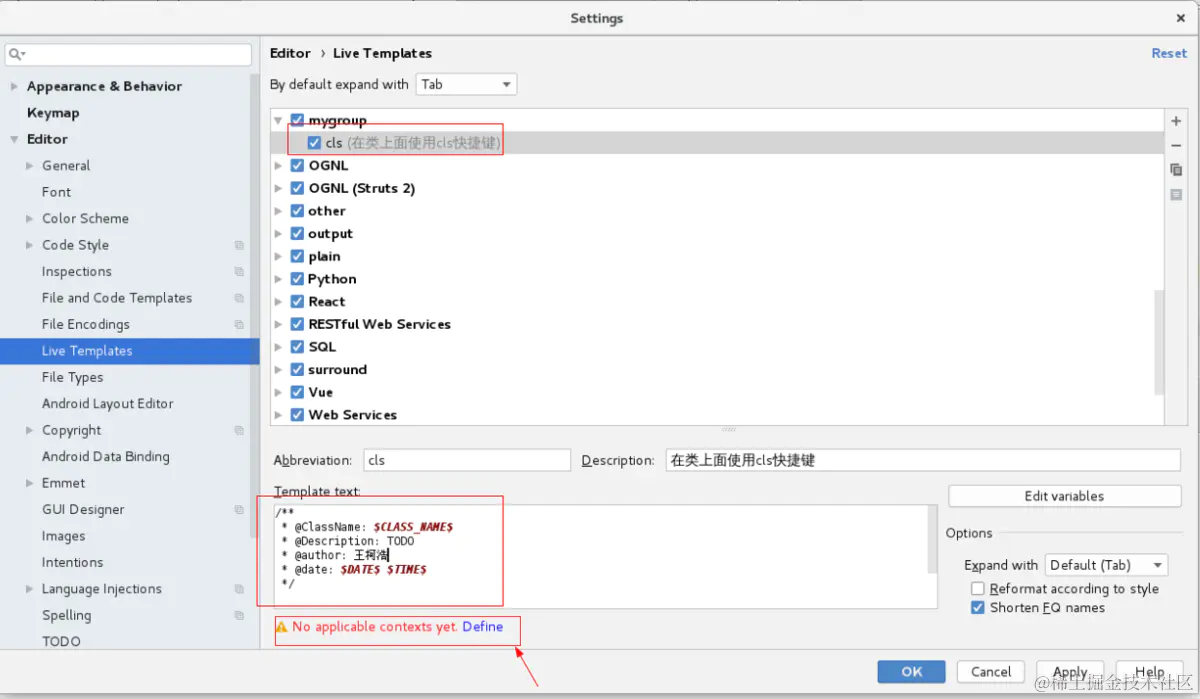
Task: Open the Keymap settings page
Action: coord(53,113)
